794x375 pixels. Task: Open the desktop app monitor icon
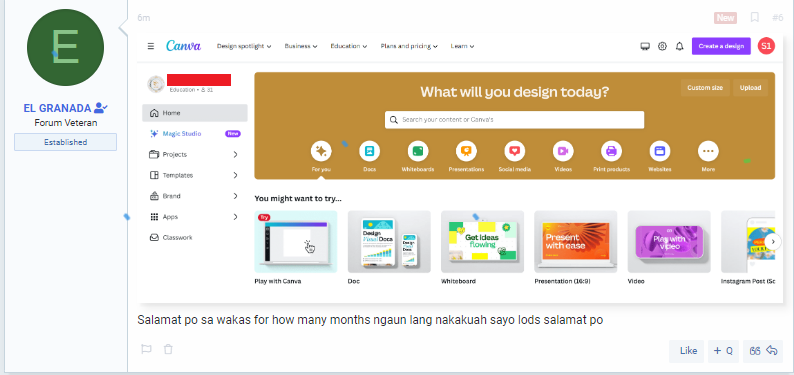pyautogui.click(x=645, y=46)
